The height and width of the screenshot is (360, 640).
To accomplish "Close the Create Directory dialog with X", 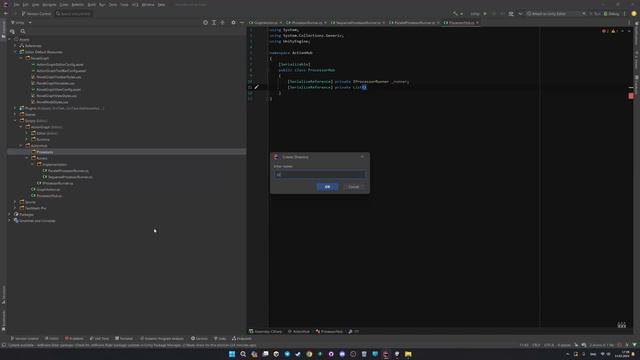I will point(362,157).
